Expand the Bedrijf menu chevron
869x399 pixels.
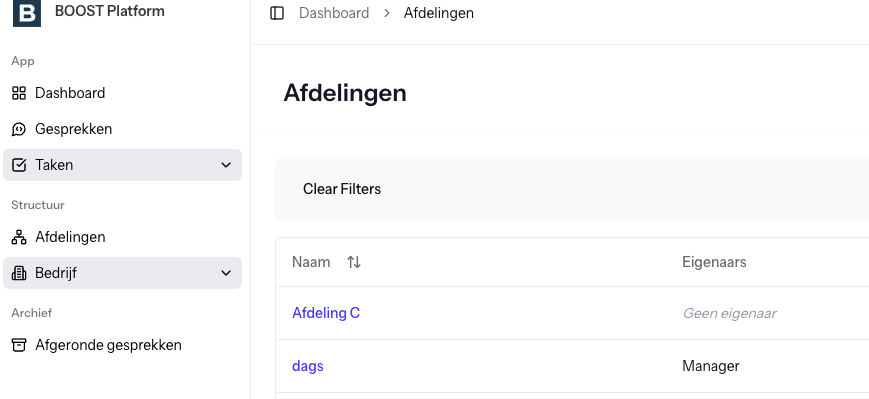point(226,273)
